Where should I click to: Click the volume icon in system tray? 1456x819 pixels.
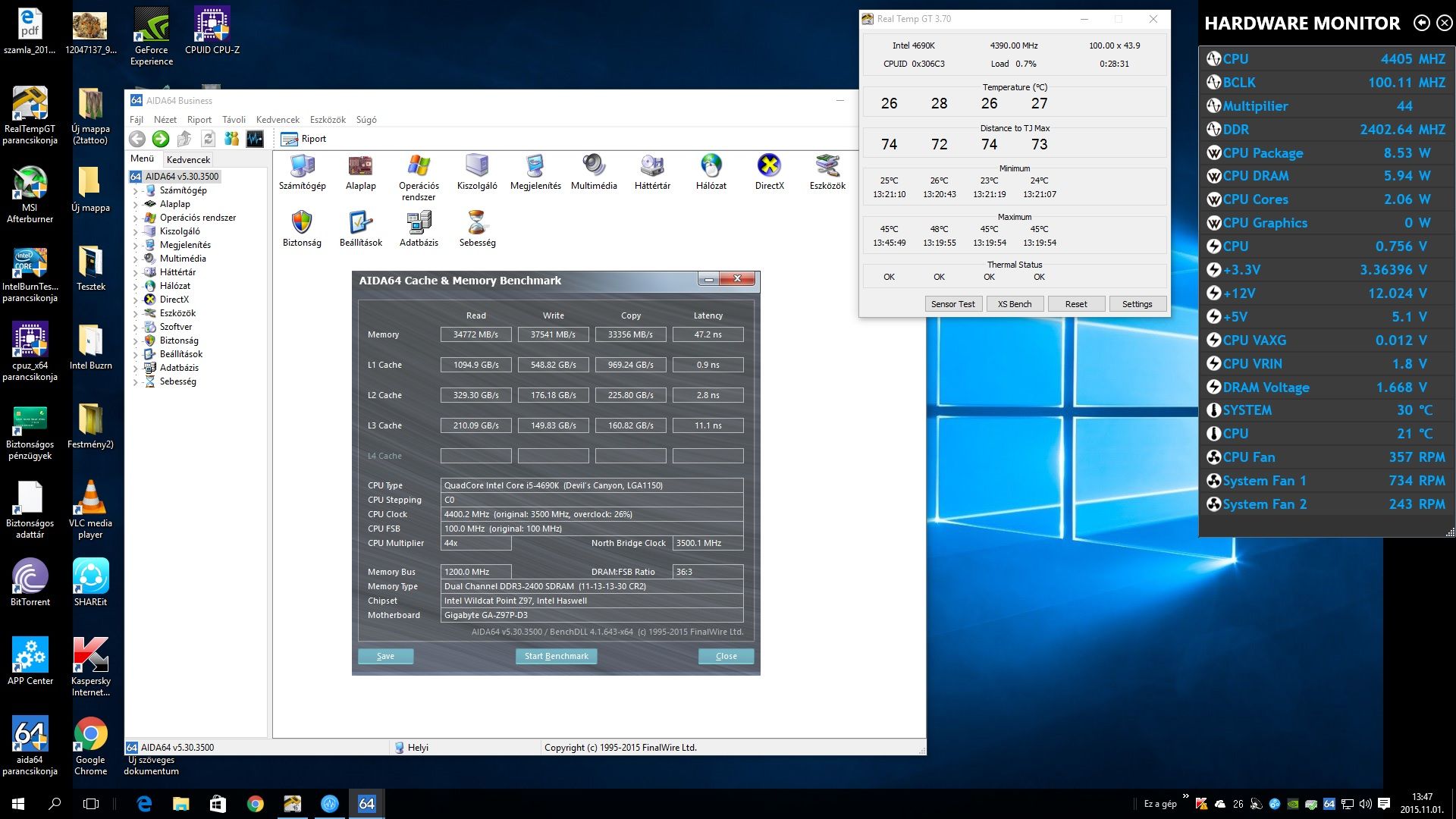(x=1365, y=804)
